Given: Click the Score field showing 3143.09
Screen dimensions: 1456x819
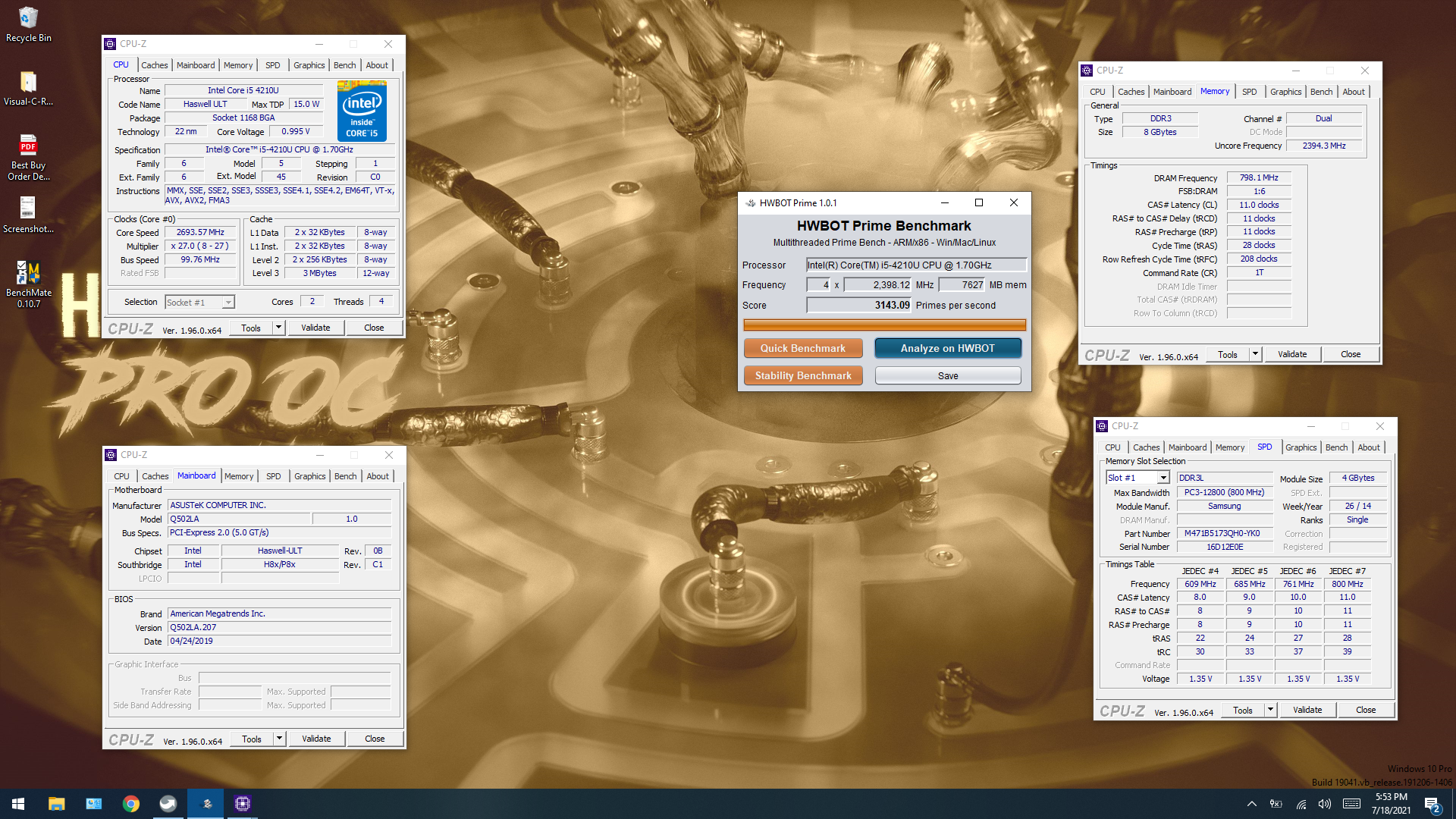Looking at the screenshot, I should click(x=859, y=305).
